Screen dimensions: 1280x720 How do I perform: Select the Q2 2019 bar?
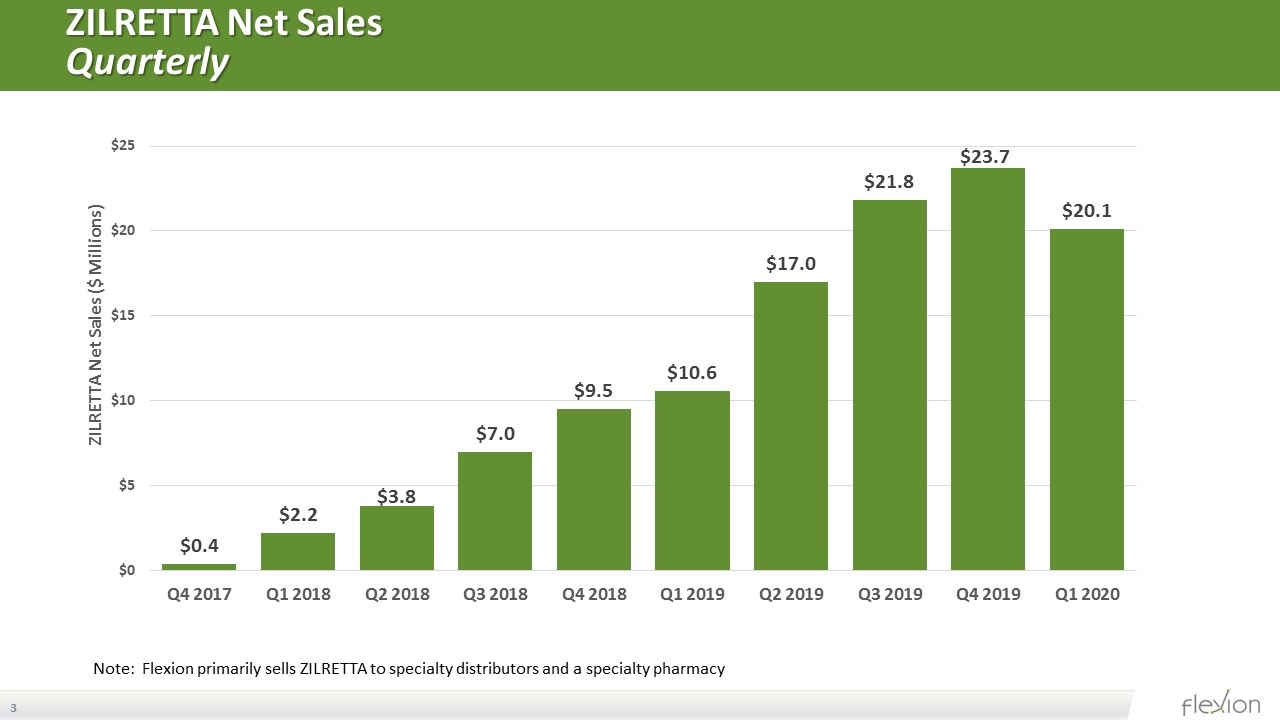pos(791,426)
